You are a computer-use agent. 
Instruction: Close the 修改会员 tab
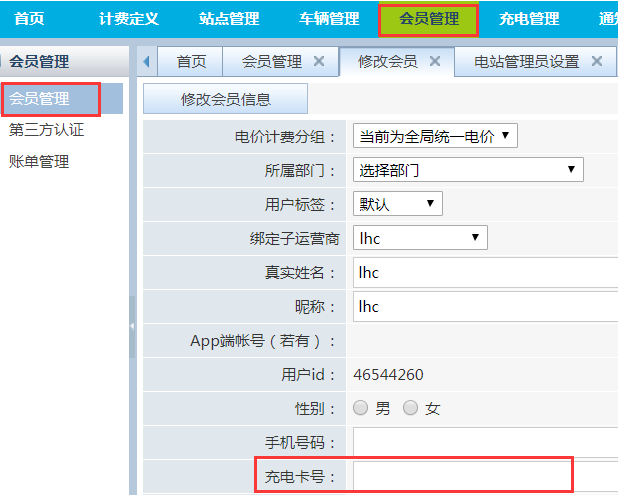tap(435, 61)
